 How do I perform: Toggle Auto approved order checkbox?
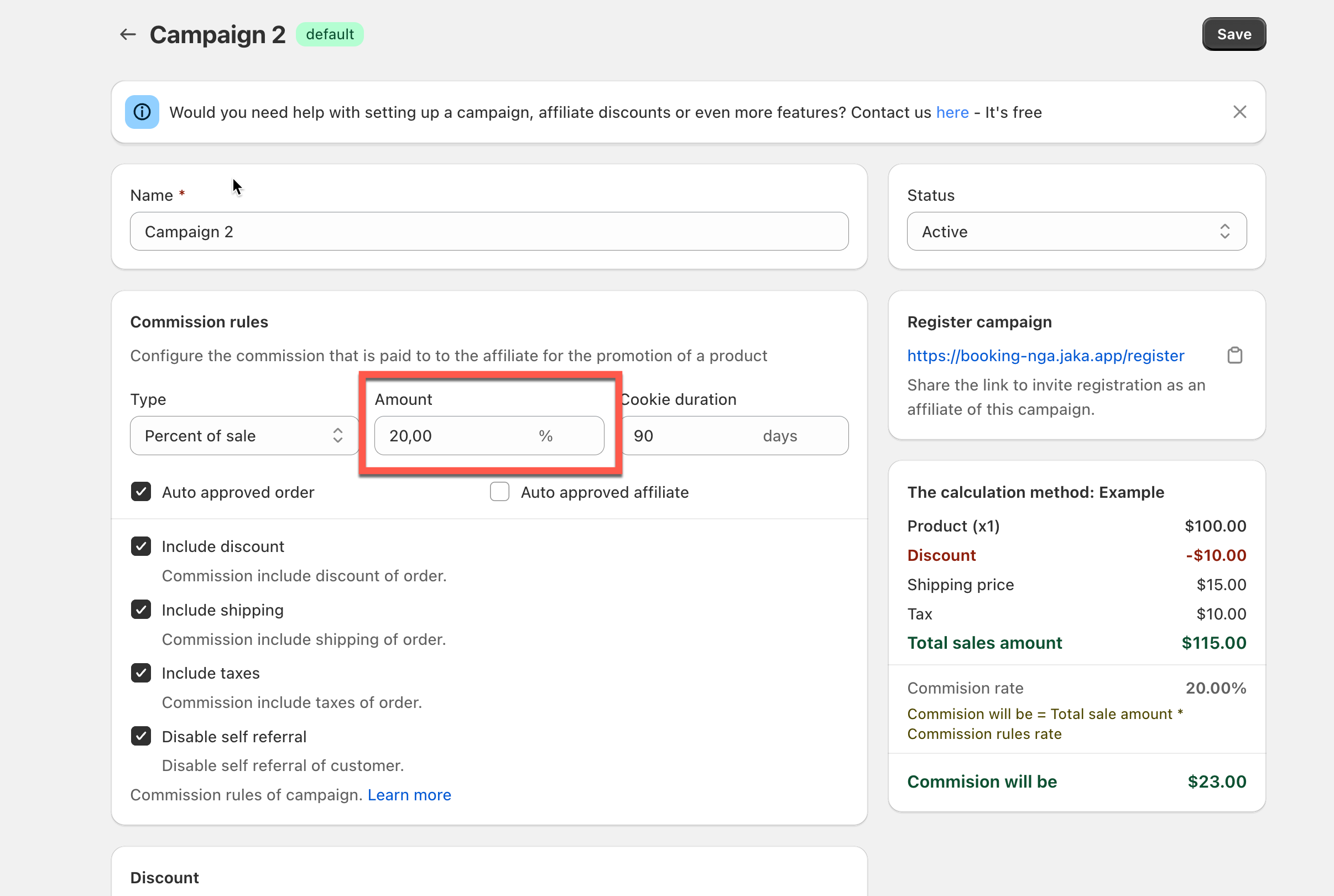coord(141,492)
